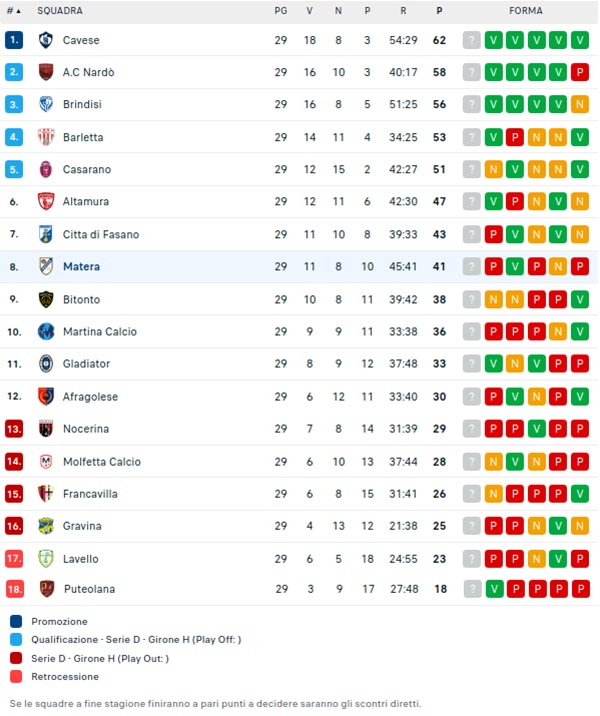Click the Cavese team crest icon

(46, 40)
